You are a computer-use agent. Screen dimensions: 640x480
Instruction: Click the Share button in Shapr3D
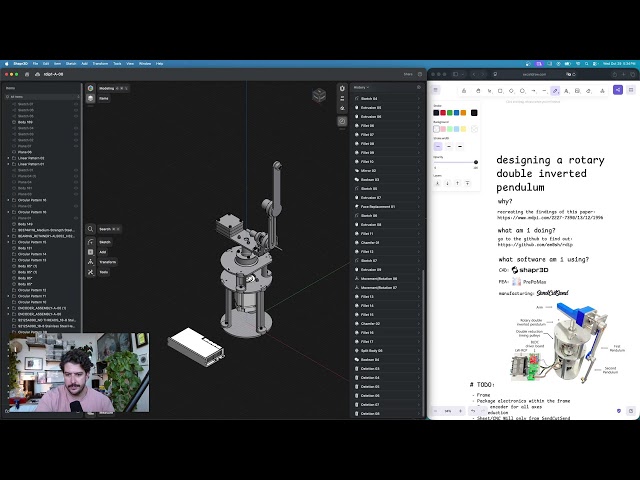coord(408,74)
